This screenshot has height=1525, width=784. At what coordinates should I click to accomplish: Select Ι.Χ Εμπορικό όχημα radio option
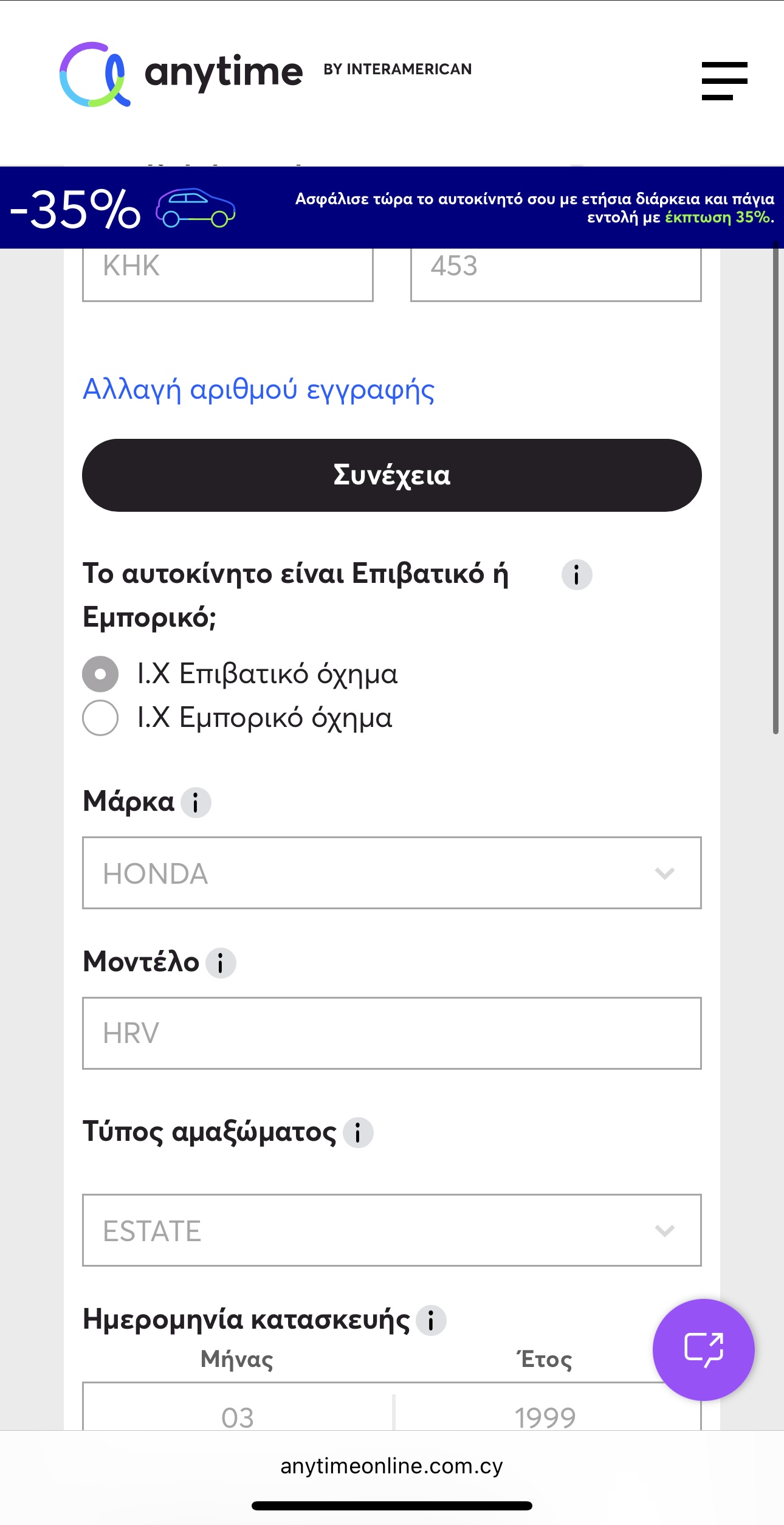click(x=101, y=718)
